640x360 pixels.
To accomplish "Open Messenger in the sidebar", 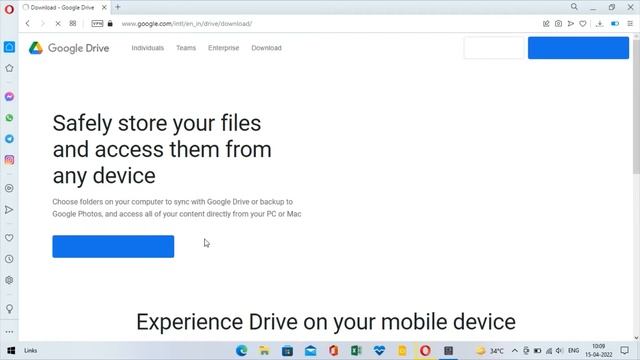I will (9, 97).
